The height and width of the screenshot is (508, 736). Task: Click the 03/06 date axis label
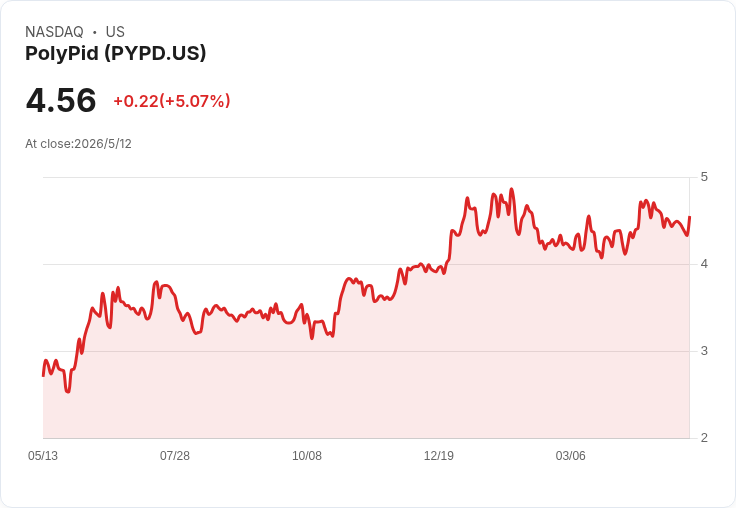(x=571, y=456)
